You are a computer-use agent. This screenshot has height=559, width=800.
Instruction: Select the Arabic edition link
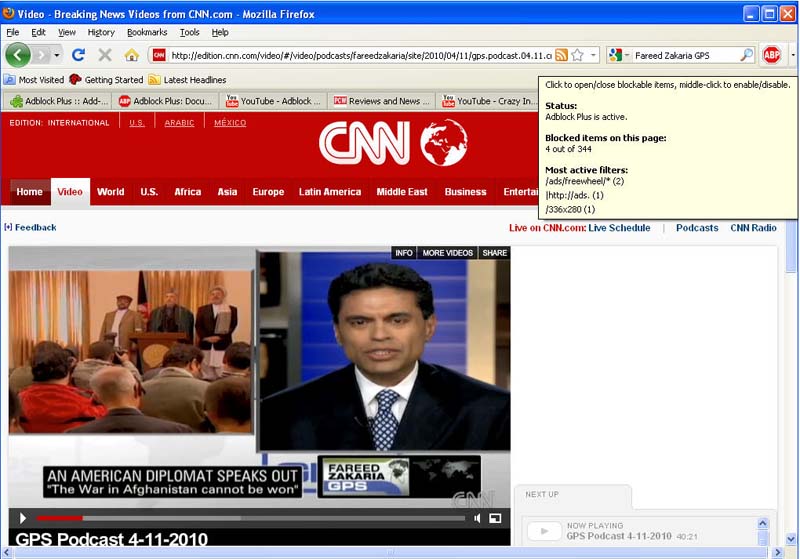pos(179,123)
